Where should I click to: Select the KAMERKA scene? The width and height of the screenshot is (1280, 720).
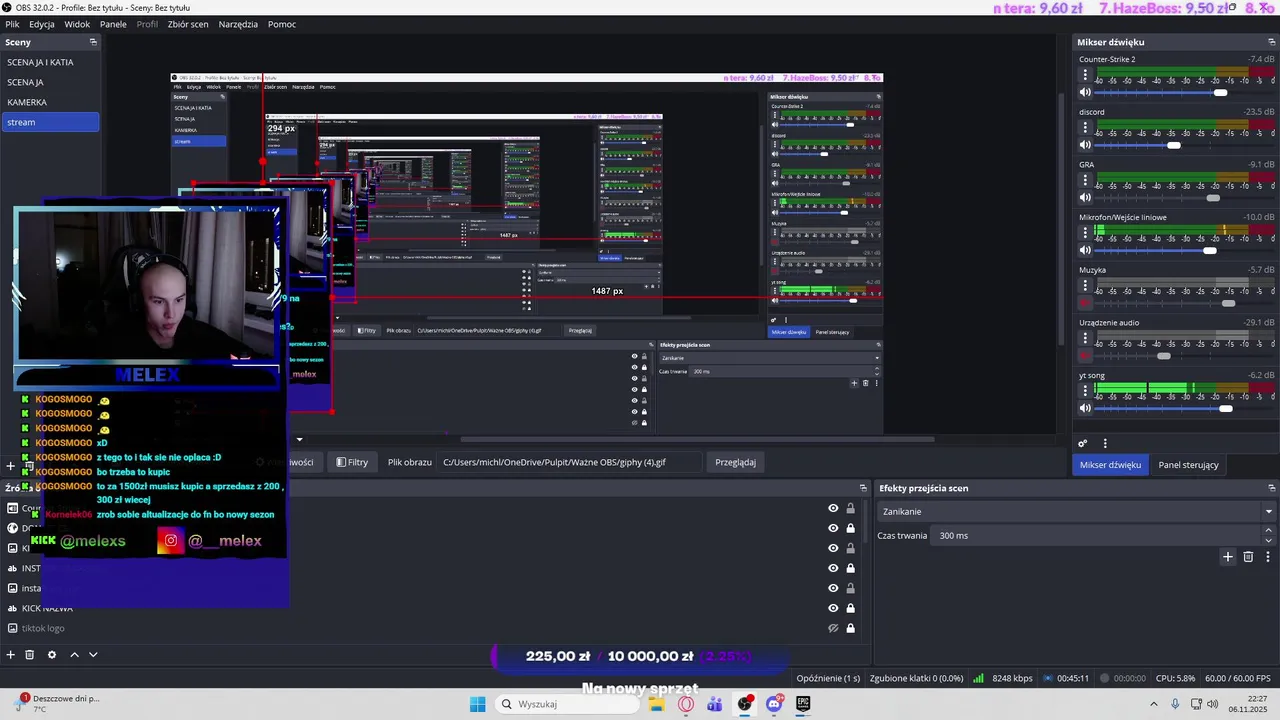coord(50,102)
